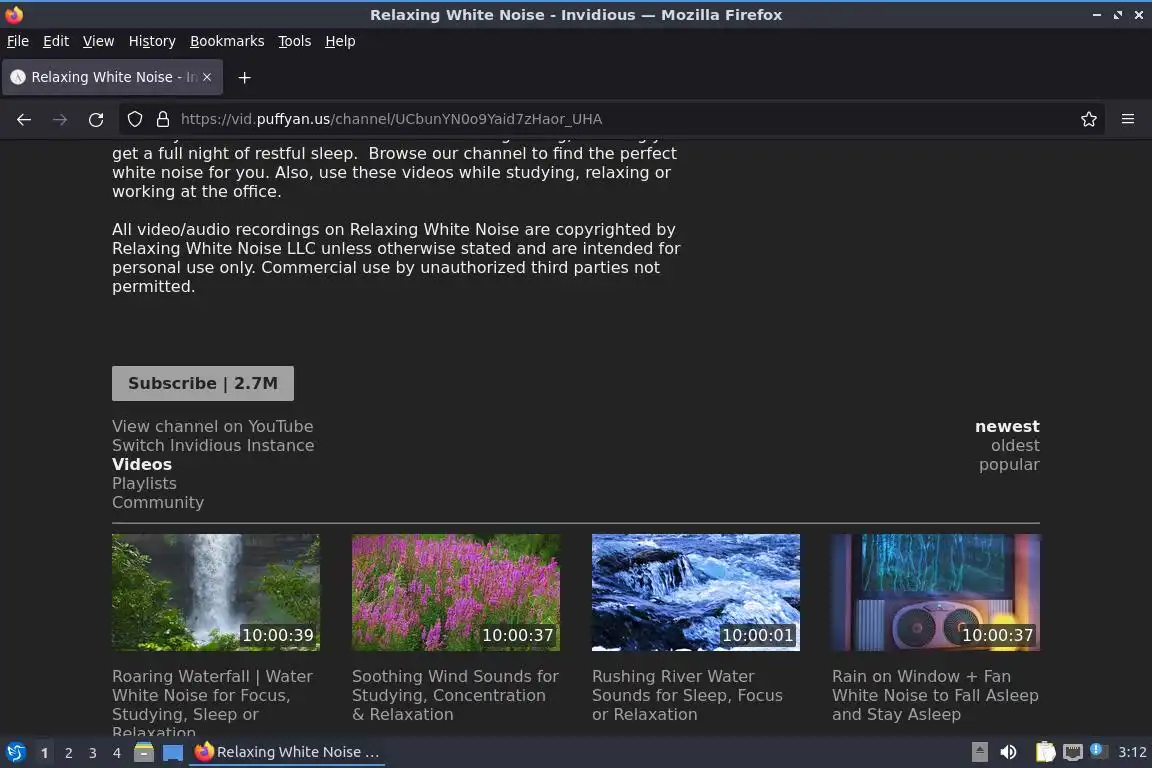The width and height of the screenshot is (1152, 768).
Task: View site security padlock information
Action: pos(163,119)
